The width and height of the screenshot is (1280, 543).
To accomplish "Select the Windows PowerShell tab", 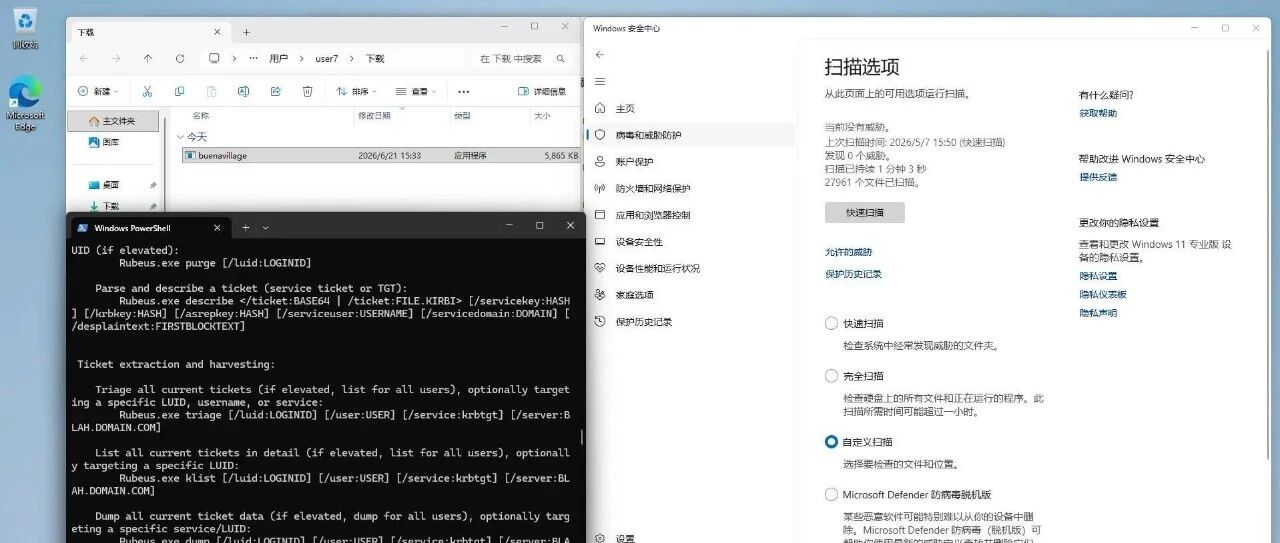I will pos(150,227).
